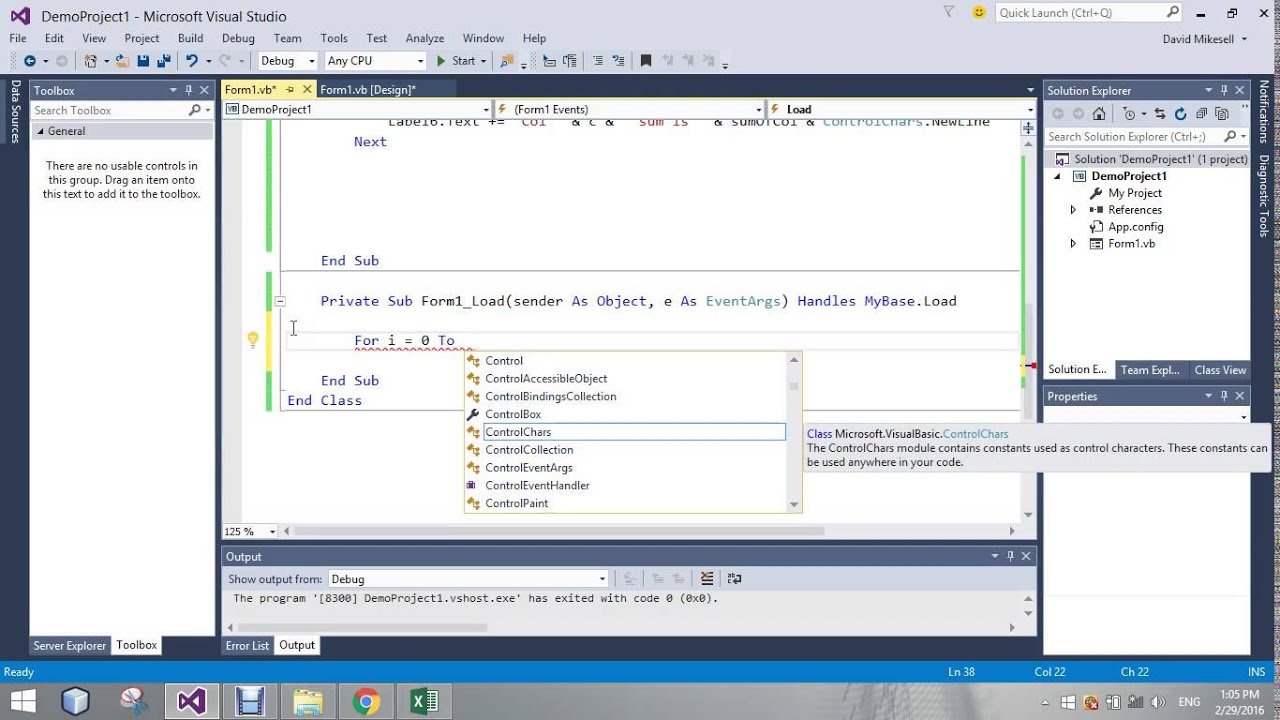This screenshot has height=720, width=1280.
Task: Click the New Project toolbar icon
Action: (x=91, y=61)
